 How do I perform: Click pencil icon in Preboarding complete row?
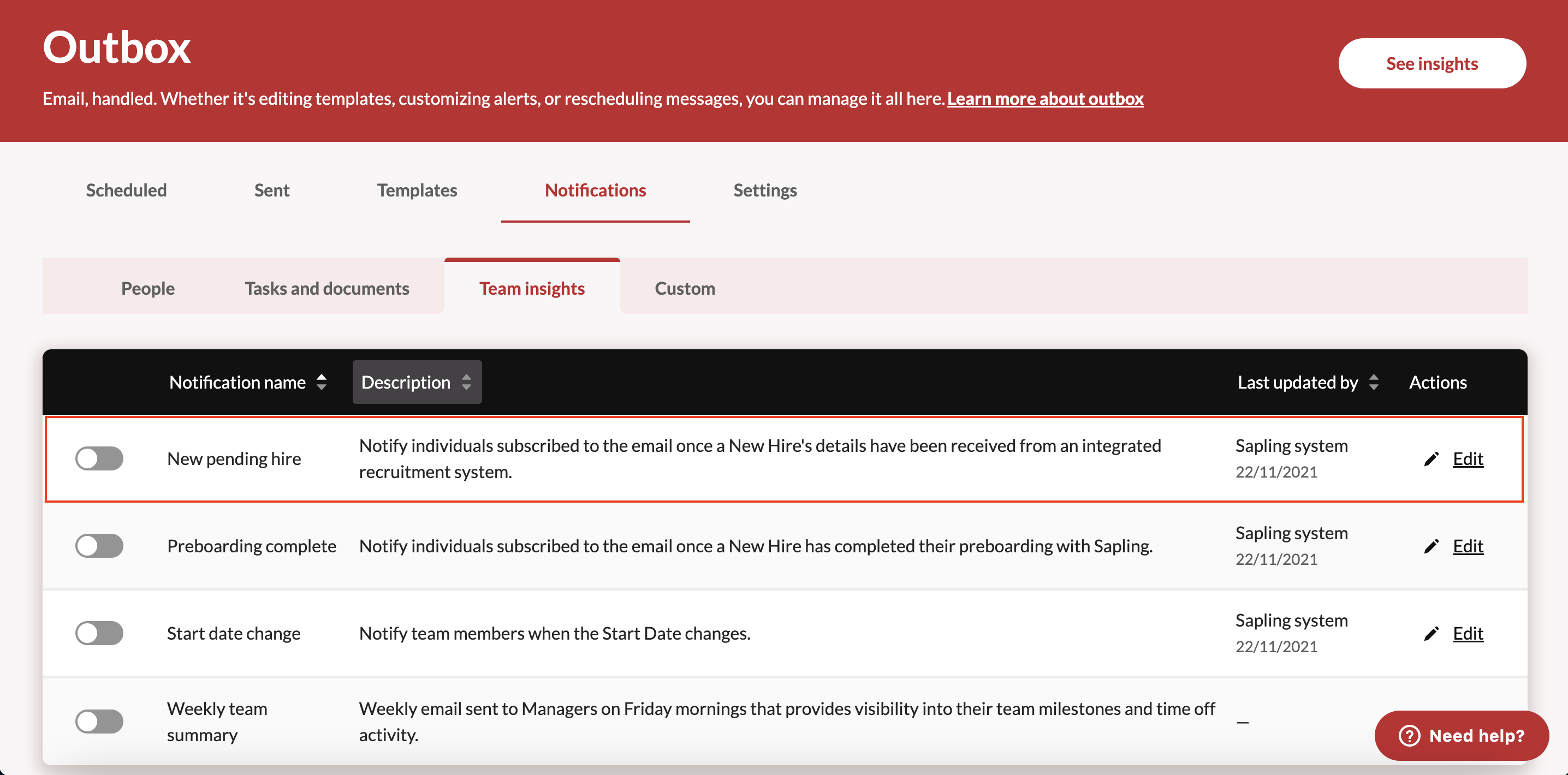tap(1431, 546)
